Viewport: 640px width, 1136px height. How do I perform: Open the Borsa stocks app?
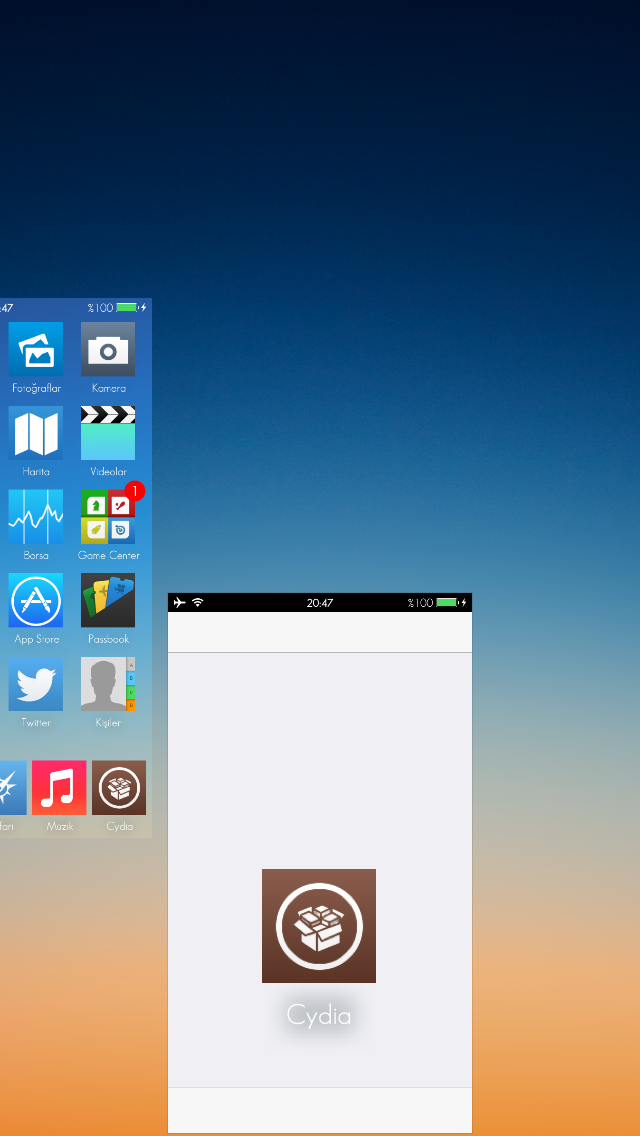pos(36,517)
